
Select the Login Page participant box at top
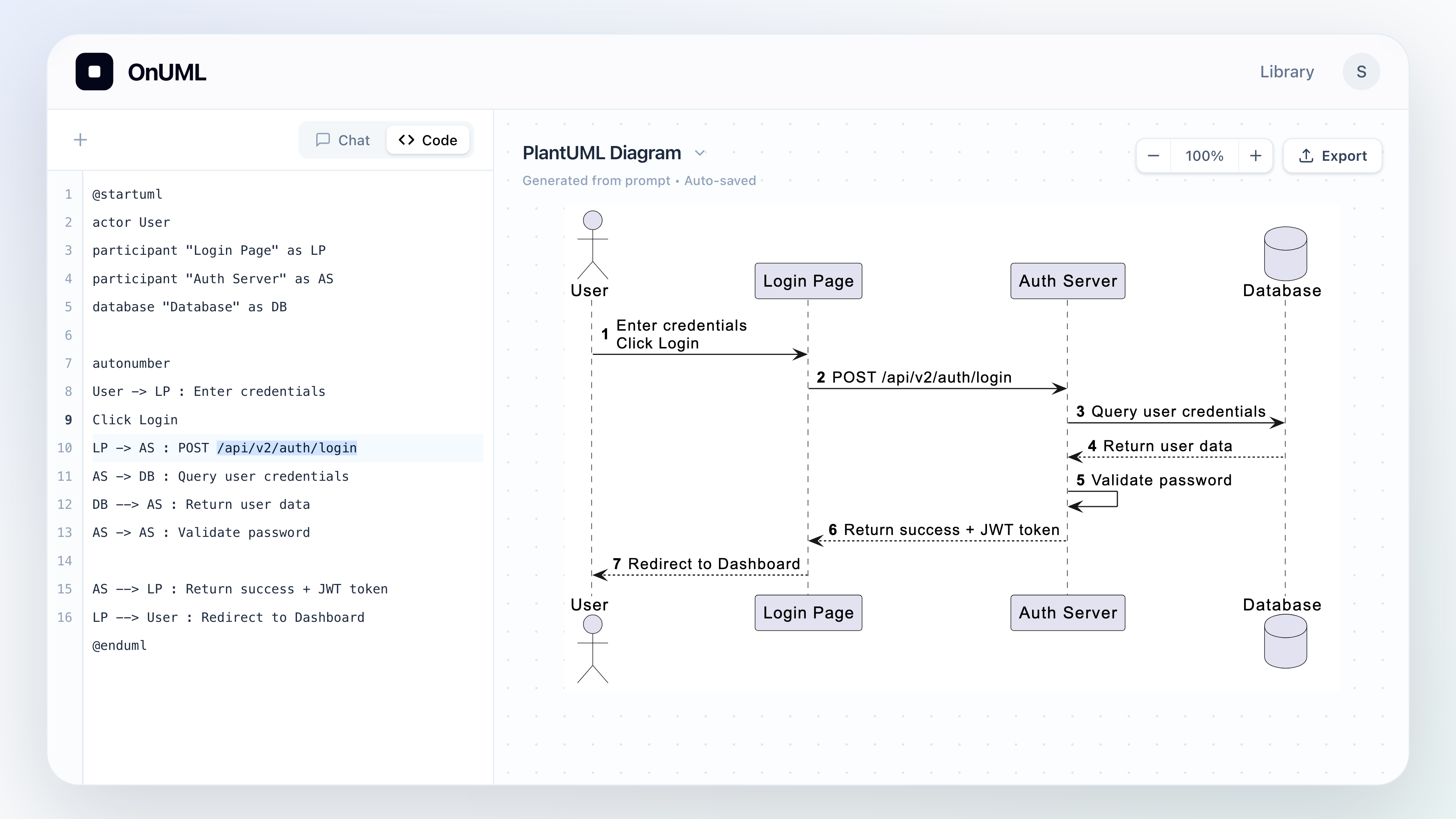[808, 281]
